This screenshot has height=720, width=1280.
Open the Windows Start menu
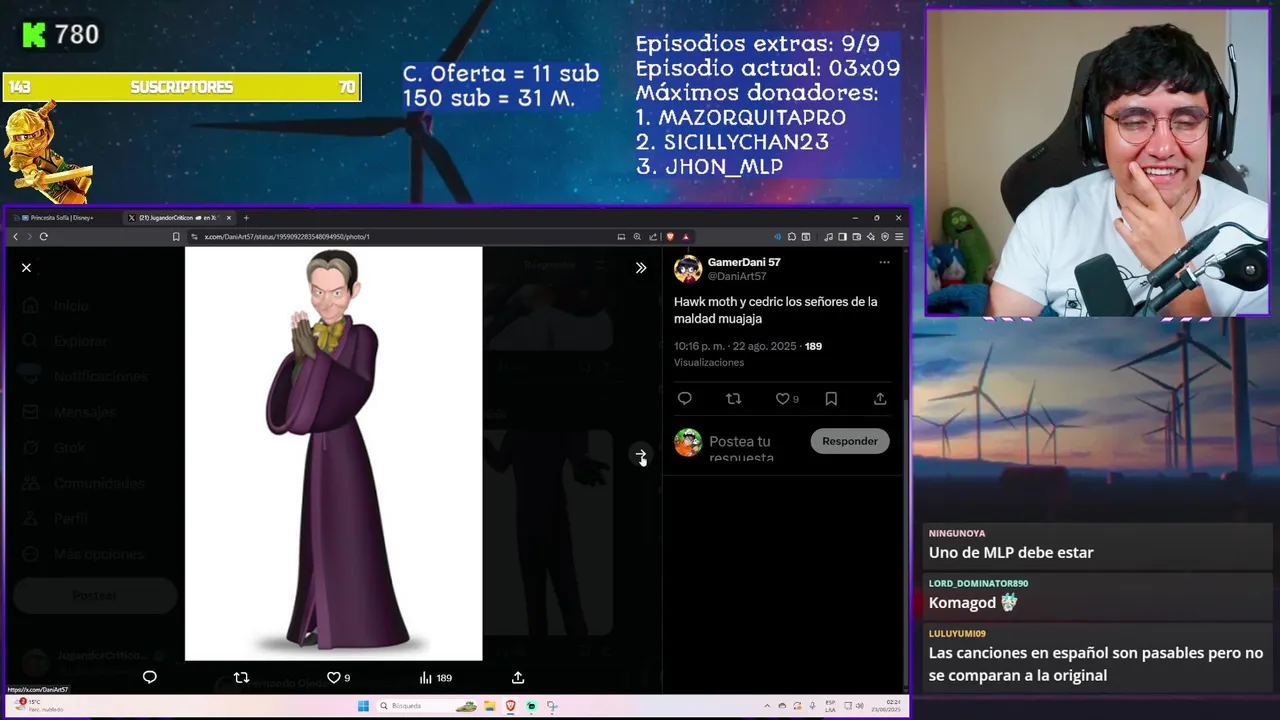[363, 706]
